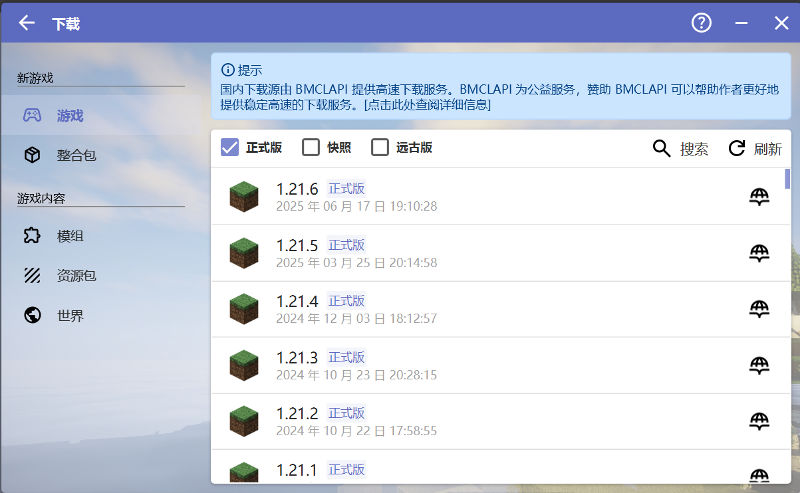Screen dimensions: 800x493
Task: Click the 刷新 button label
Action: 768,149
